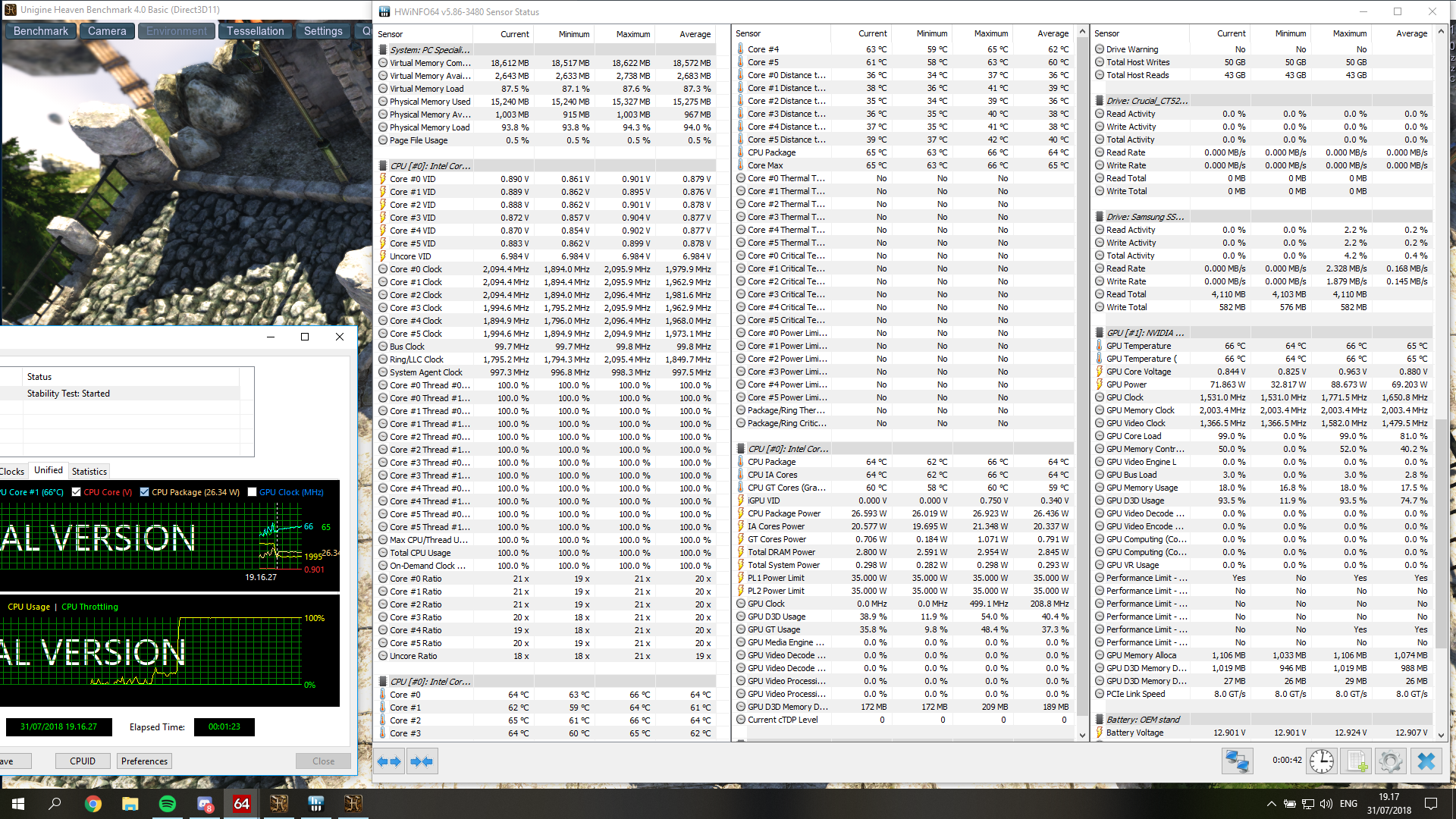Select the Uncore Ratio row
The width and height of the screenshot is (1456, 819).
[548, 656]
